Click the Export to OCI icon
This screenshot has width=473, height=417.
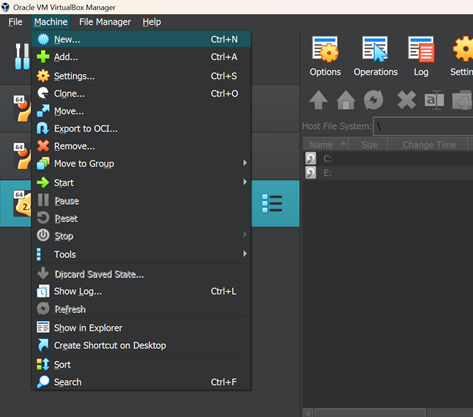click(43, 128)
